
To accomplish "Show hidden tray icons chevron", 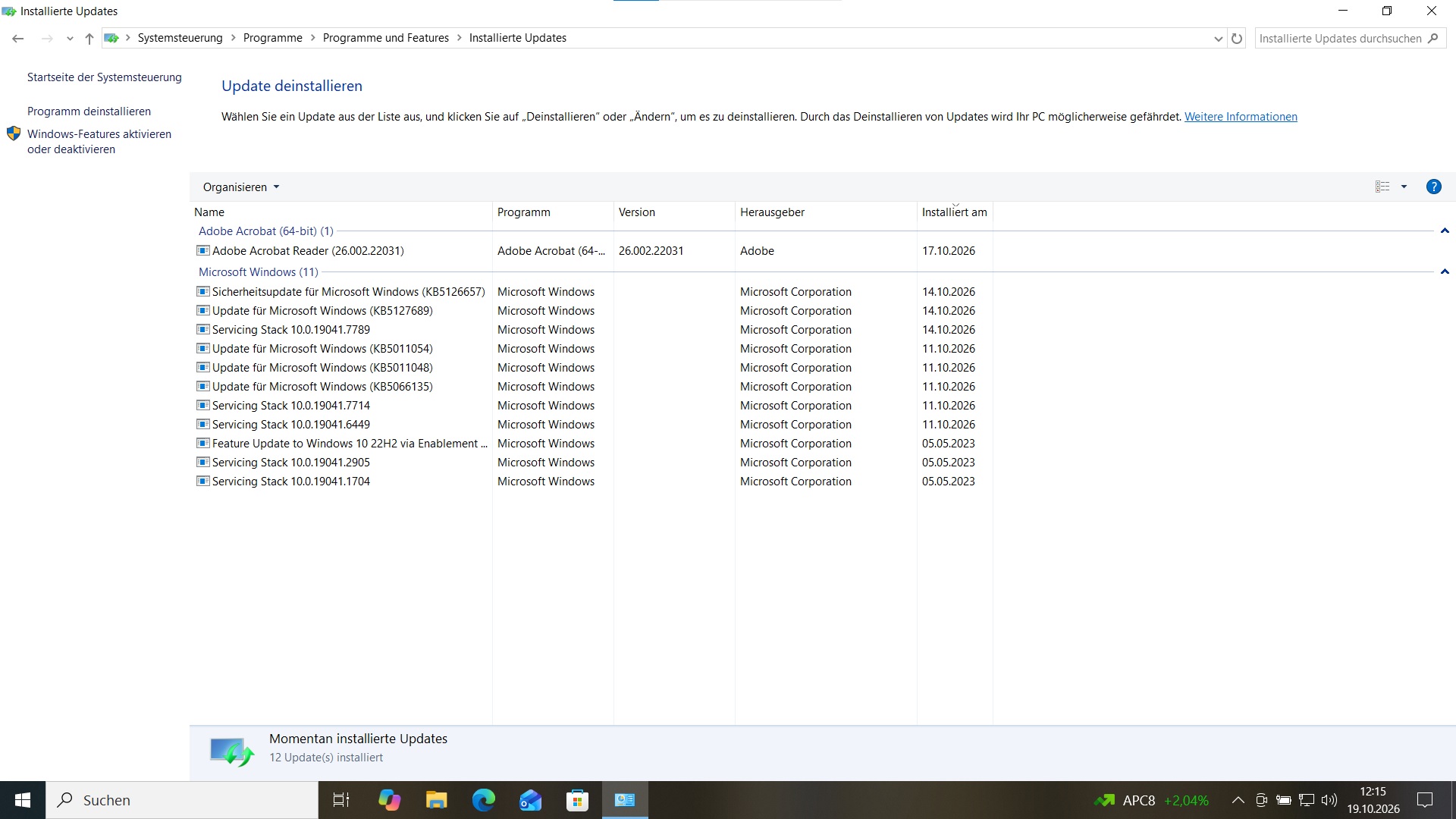I will click(1238, 800).
